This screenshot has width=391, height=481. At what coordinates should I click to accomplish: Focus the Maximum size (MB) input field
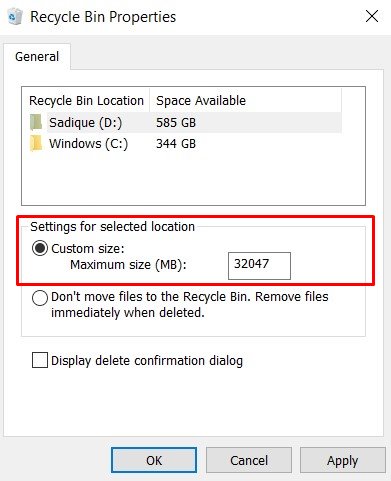[x=259, y=266]
